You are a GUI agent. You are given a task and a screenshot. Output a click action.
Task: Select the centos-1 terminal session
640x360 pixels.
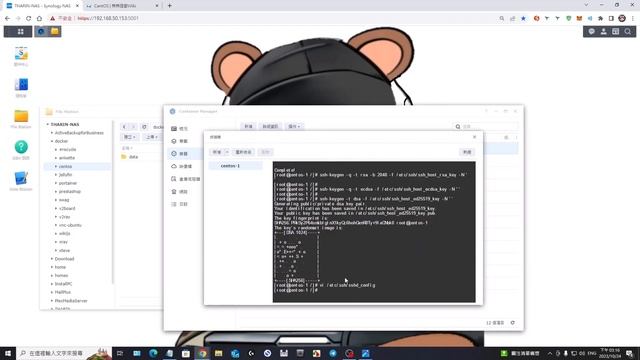pos(236,166)
